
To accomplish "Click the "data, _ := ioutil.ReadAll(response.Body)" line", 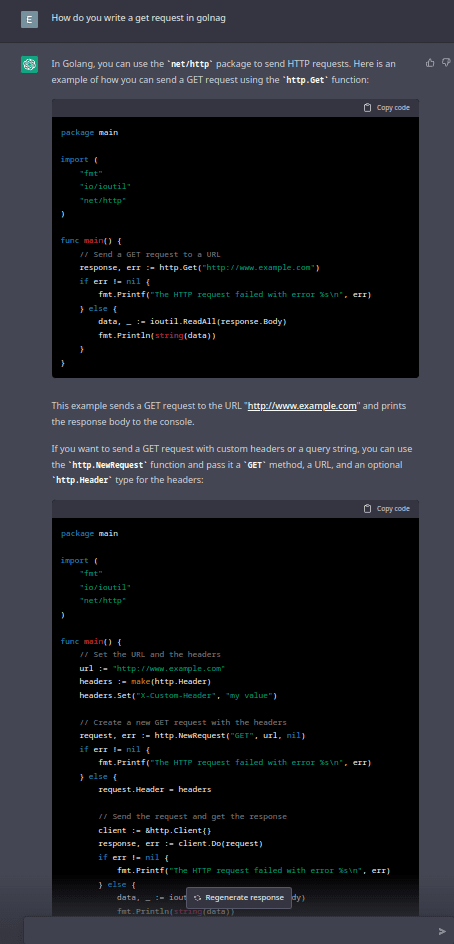I will [x=192, y=321].
